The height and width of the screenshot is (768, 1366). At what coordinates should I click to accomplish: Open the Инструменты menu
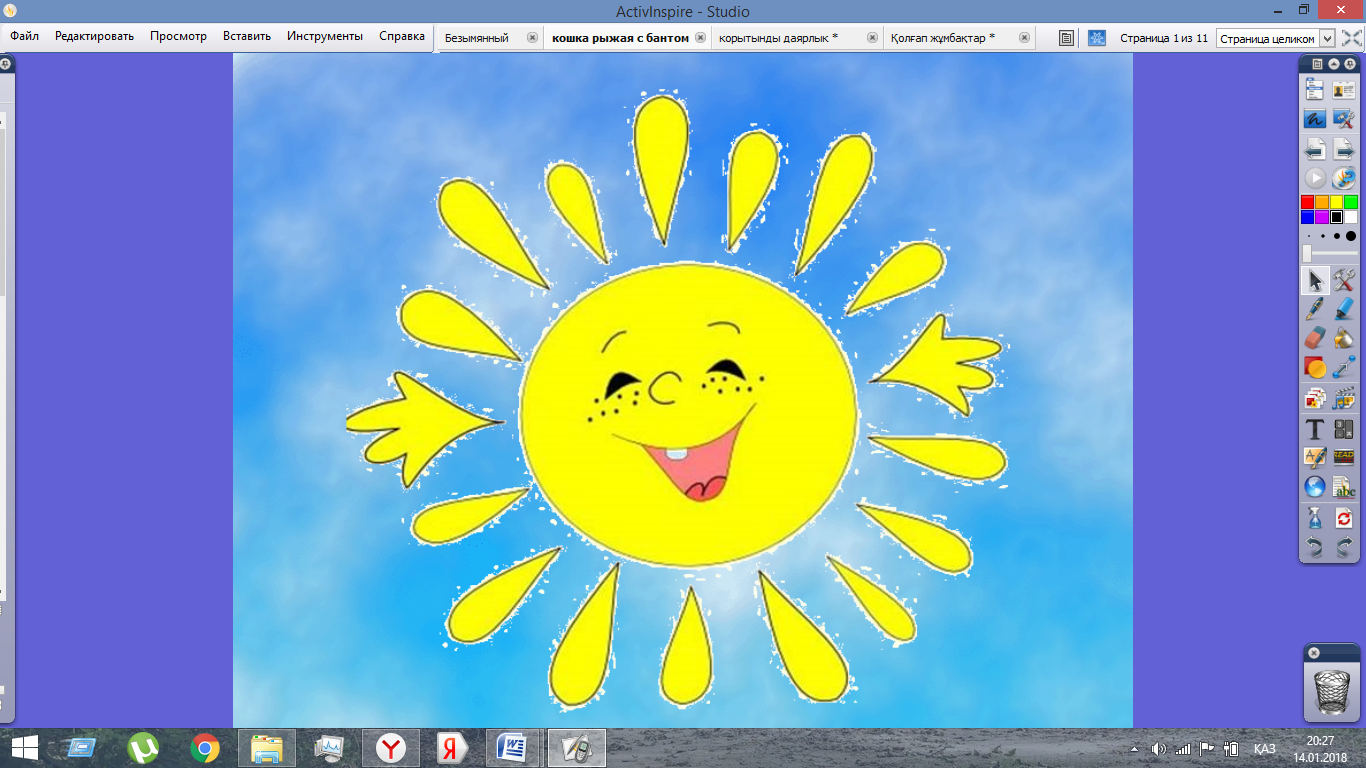[324, 36]
